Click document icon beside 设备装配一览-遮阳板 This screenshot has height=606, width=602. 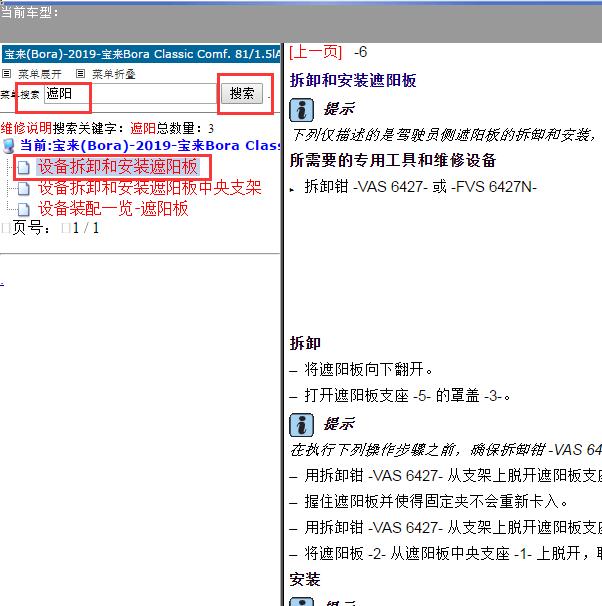tap(24, 209)
